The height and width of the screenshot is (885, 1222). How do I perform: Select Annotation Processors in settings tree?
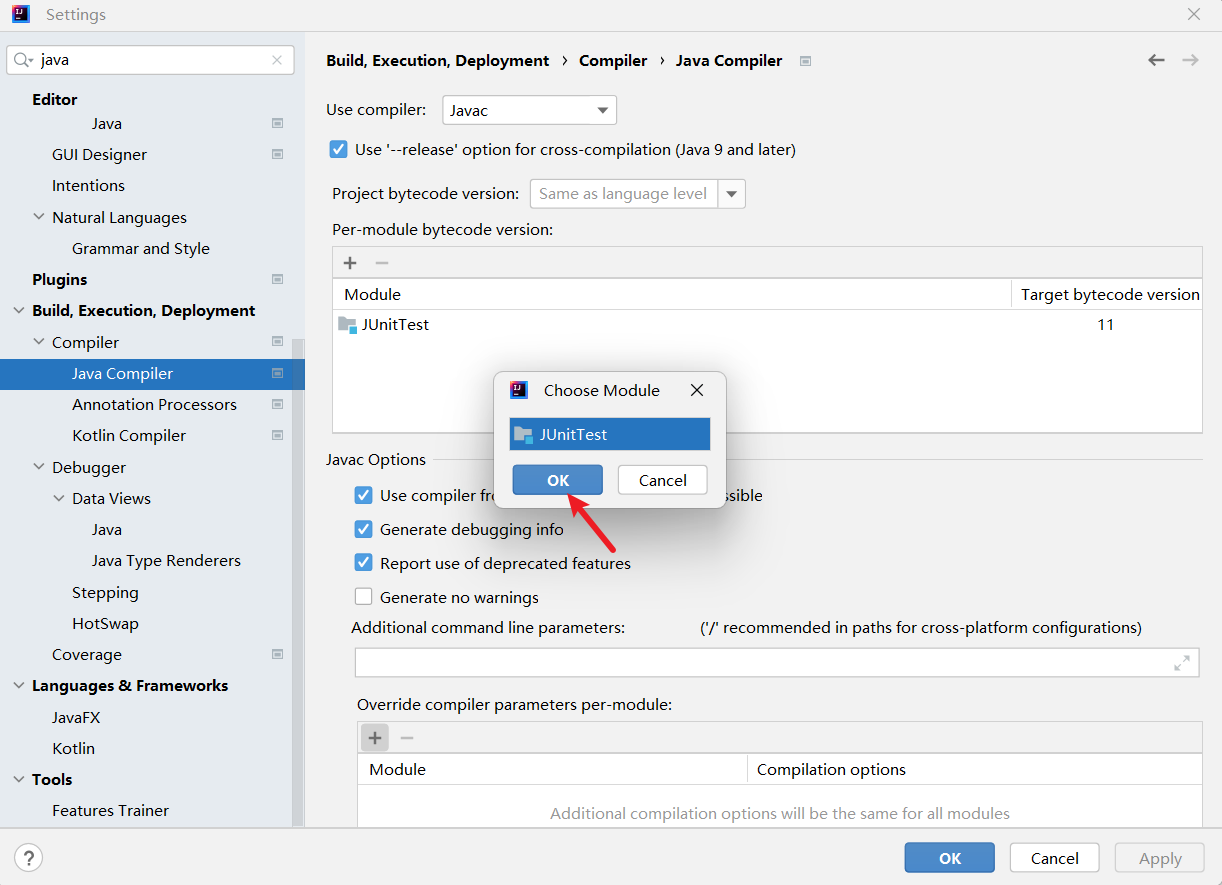tap(154, 404)
